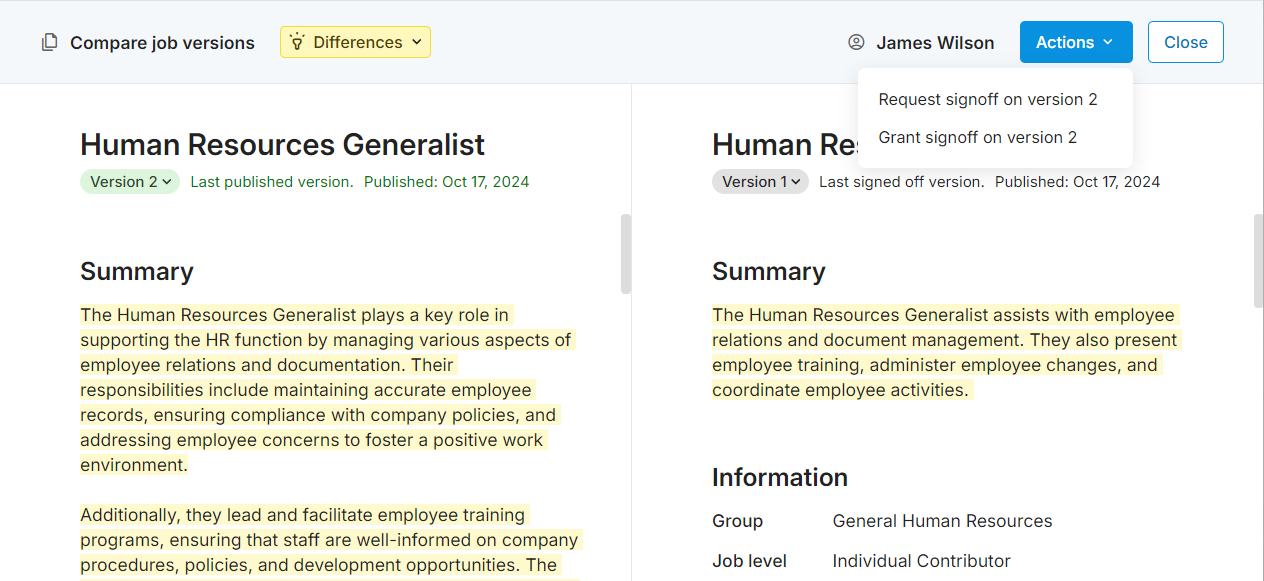The height and width of the screenshot is (581, 1264).
Task: Click the General Human Resources group link
Action: pyautogui.click(x=942, y=520)
